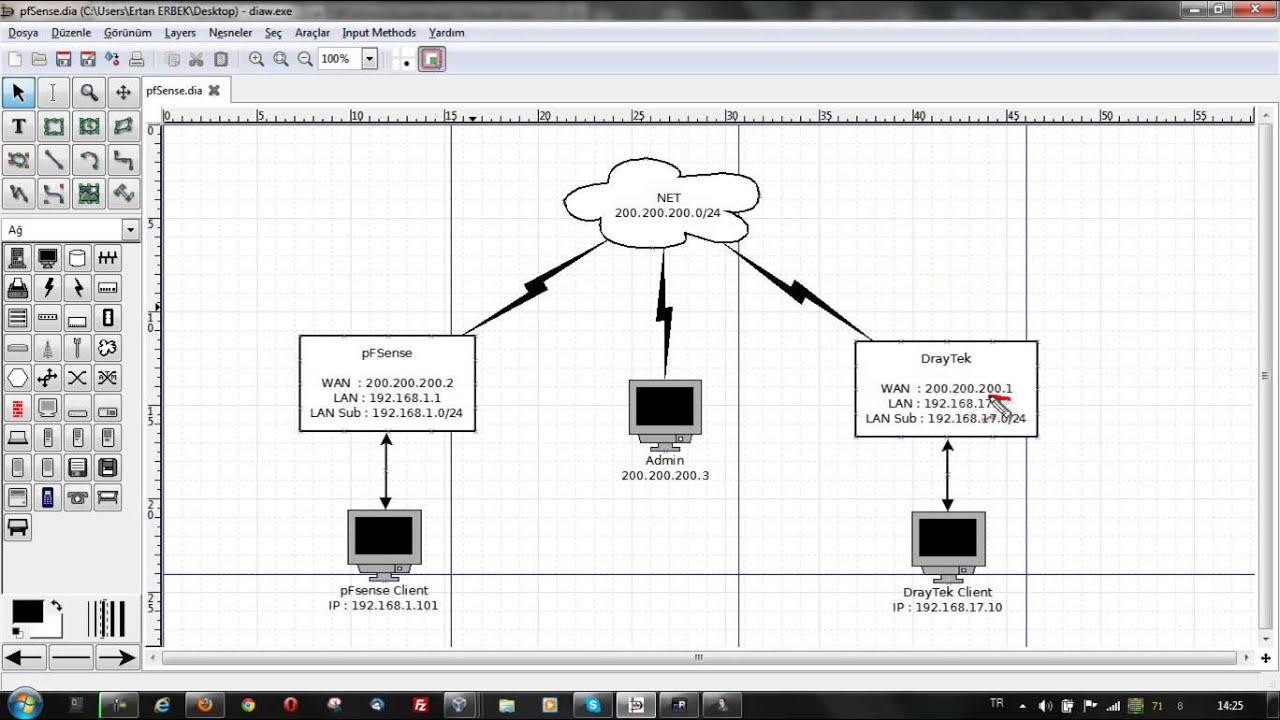Select the red firewall shape
The image size is (1280, 720).
17,408
